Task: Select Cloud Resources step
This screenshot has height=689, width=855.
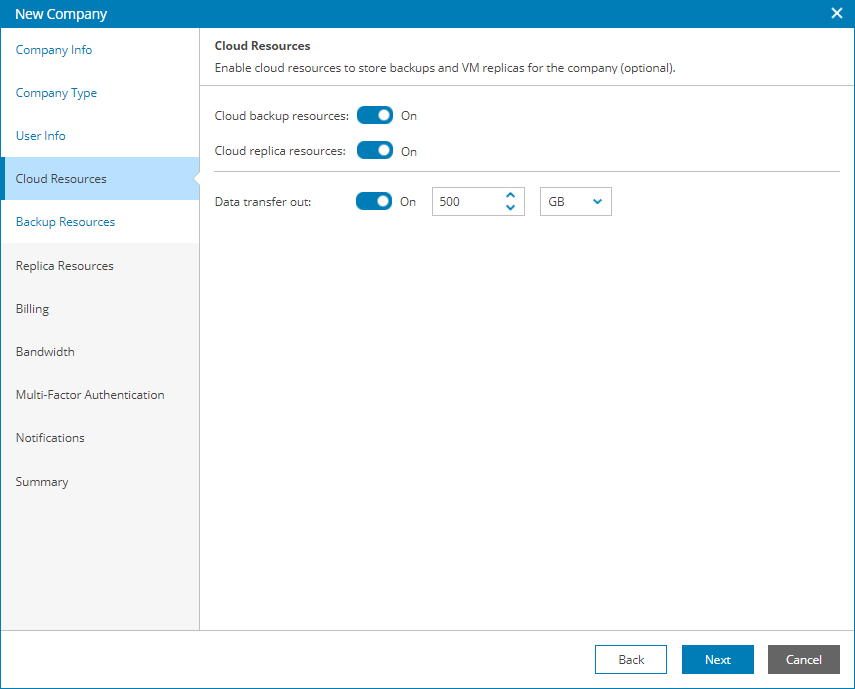Action: [61, 179]
